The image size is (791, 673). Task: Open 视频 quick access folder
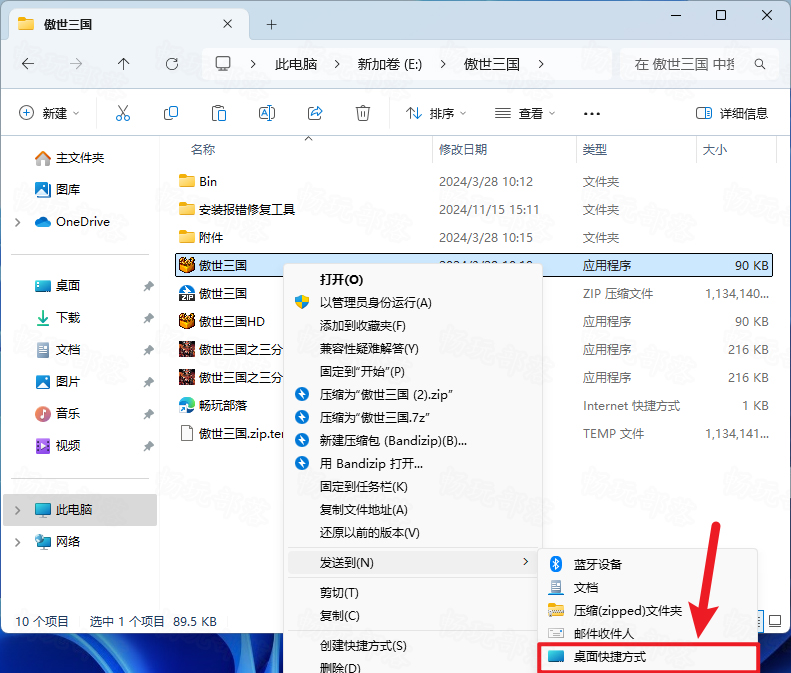[58, 446]
